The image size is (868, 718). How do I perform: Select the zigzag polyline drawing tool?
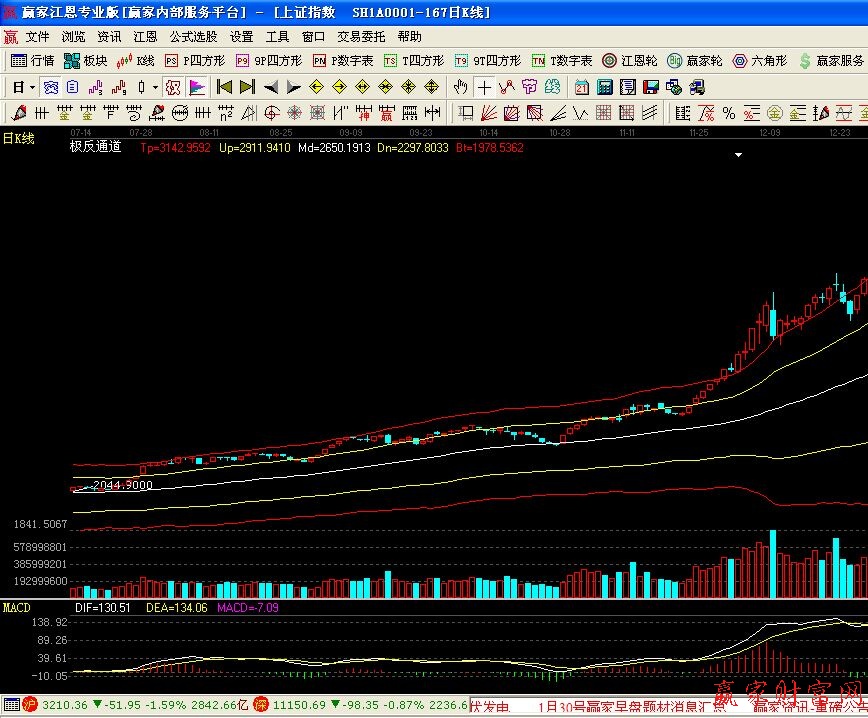pyautogui.click(x=508, y=87)
